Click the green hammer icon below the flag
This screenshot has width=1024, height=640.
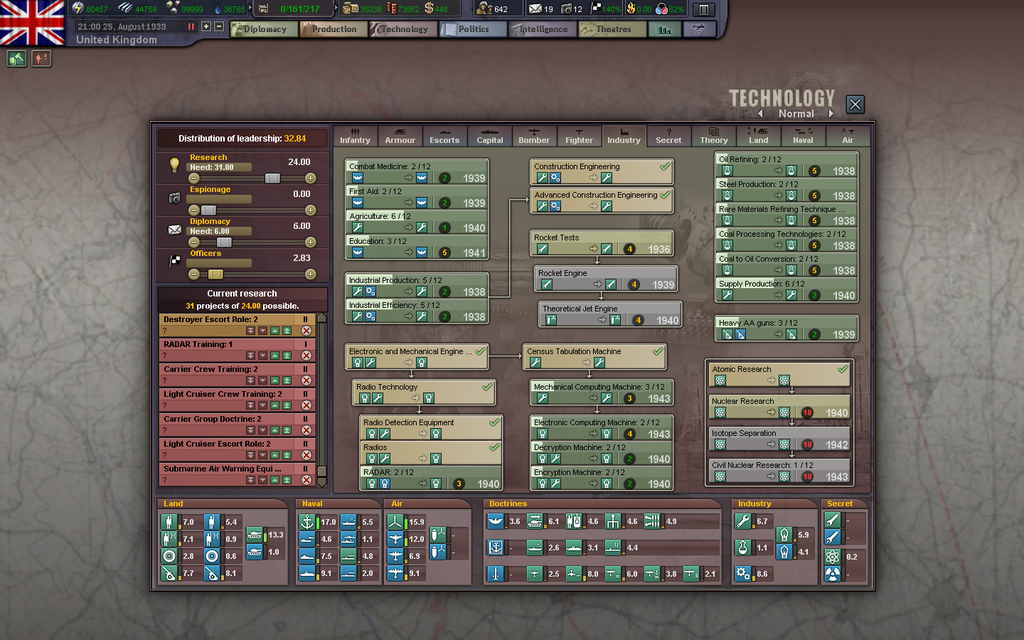click(x=16, y=59)
